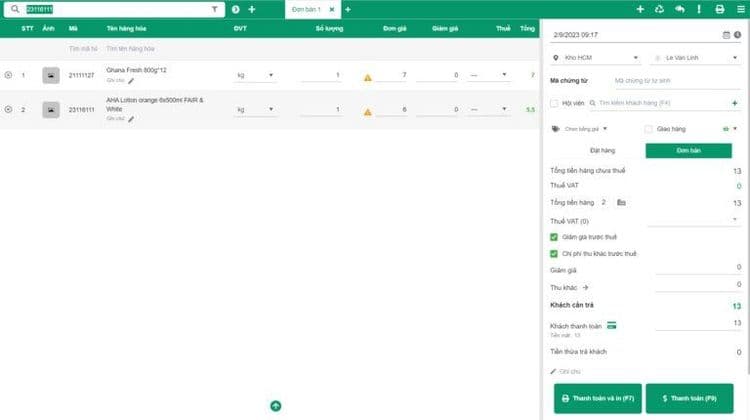
Task: Enable the Giao hàng checkbox
Action: [x=649, y=129]
